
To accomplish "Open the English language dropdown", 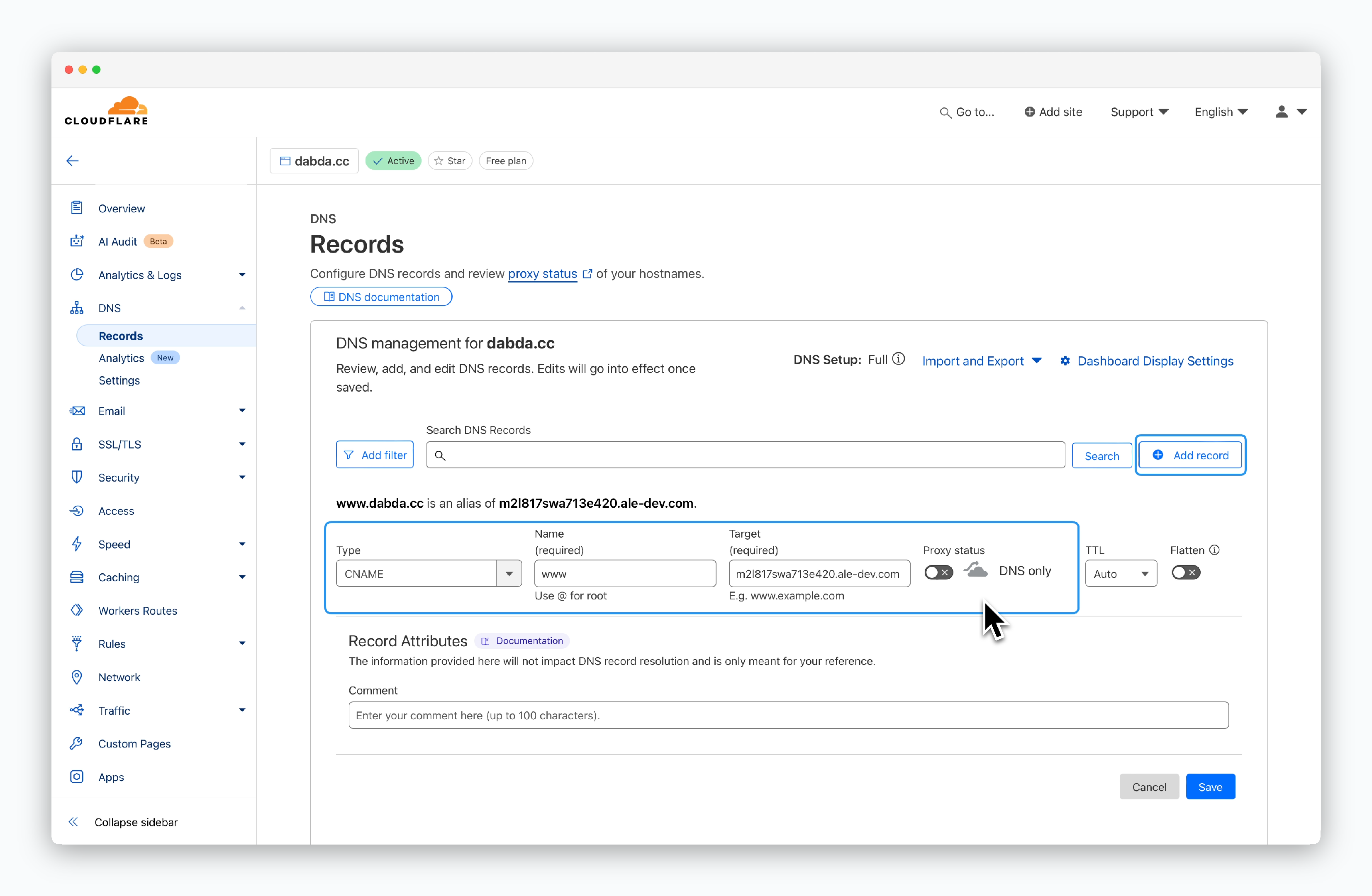I will tap(1221, 112).
